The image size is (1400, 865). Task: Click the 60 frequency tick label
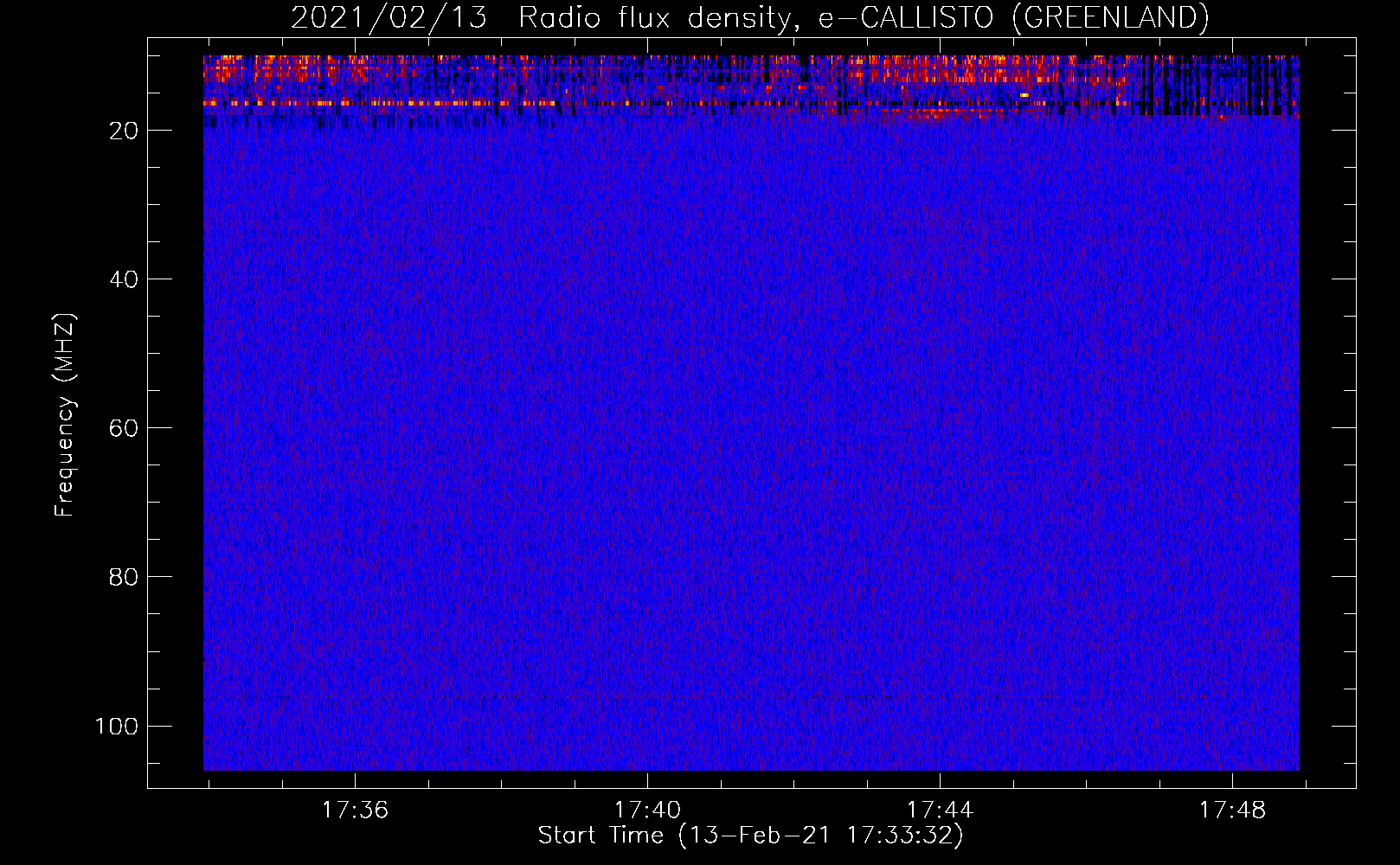click(124, 428)
